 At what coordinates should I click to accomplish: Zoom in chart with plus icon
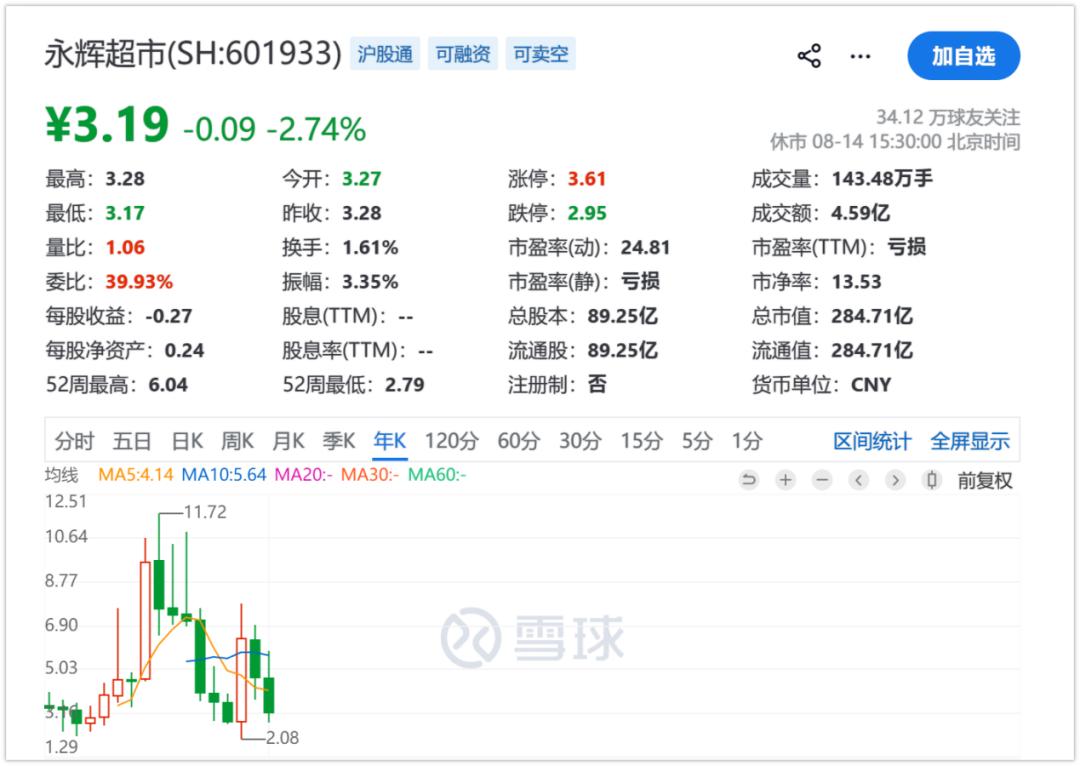[785, 479]
